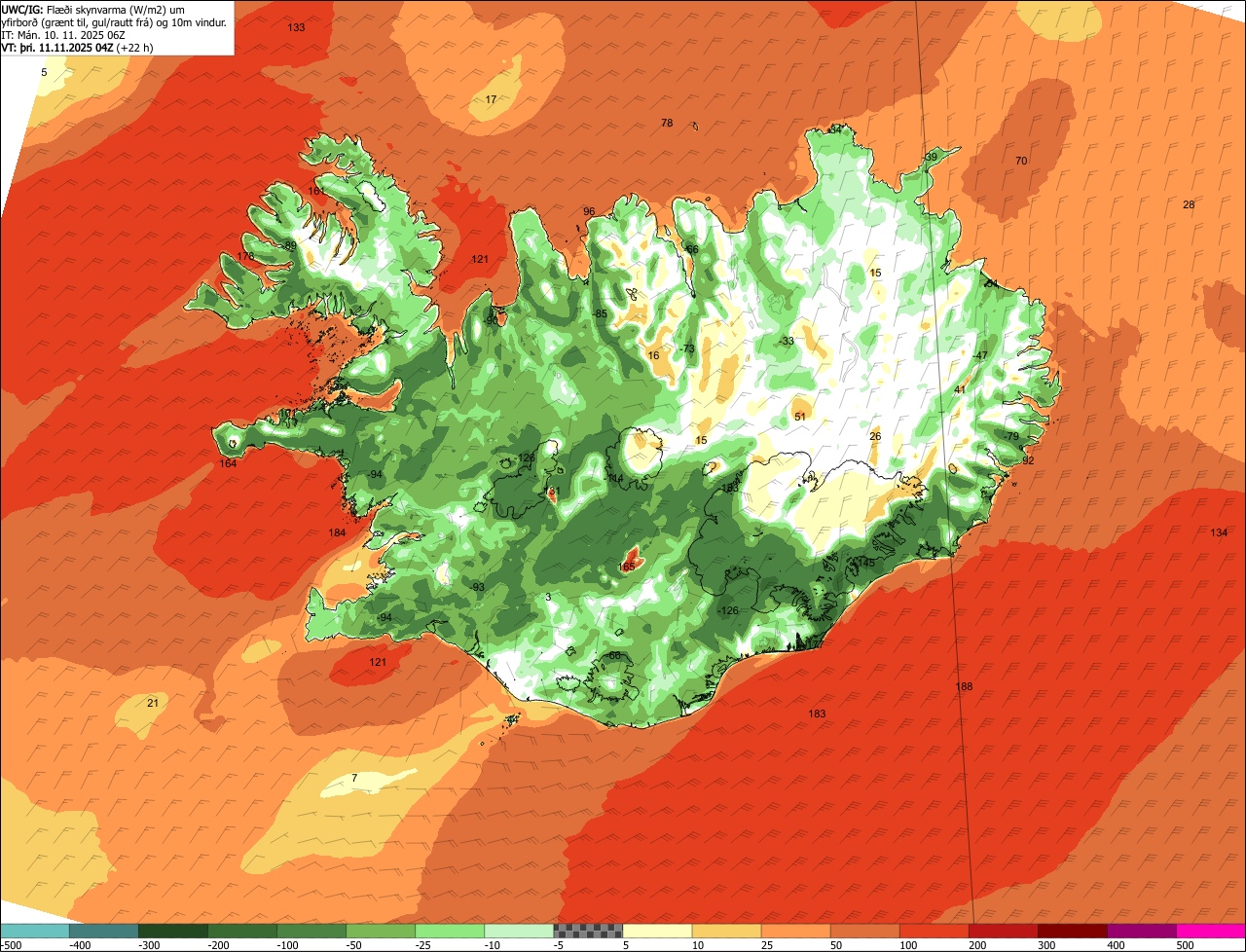Click the map value 17 in the yellow patch
Screen dimensions: 1246x952
click(491, 99)
